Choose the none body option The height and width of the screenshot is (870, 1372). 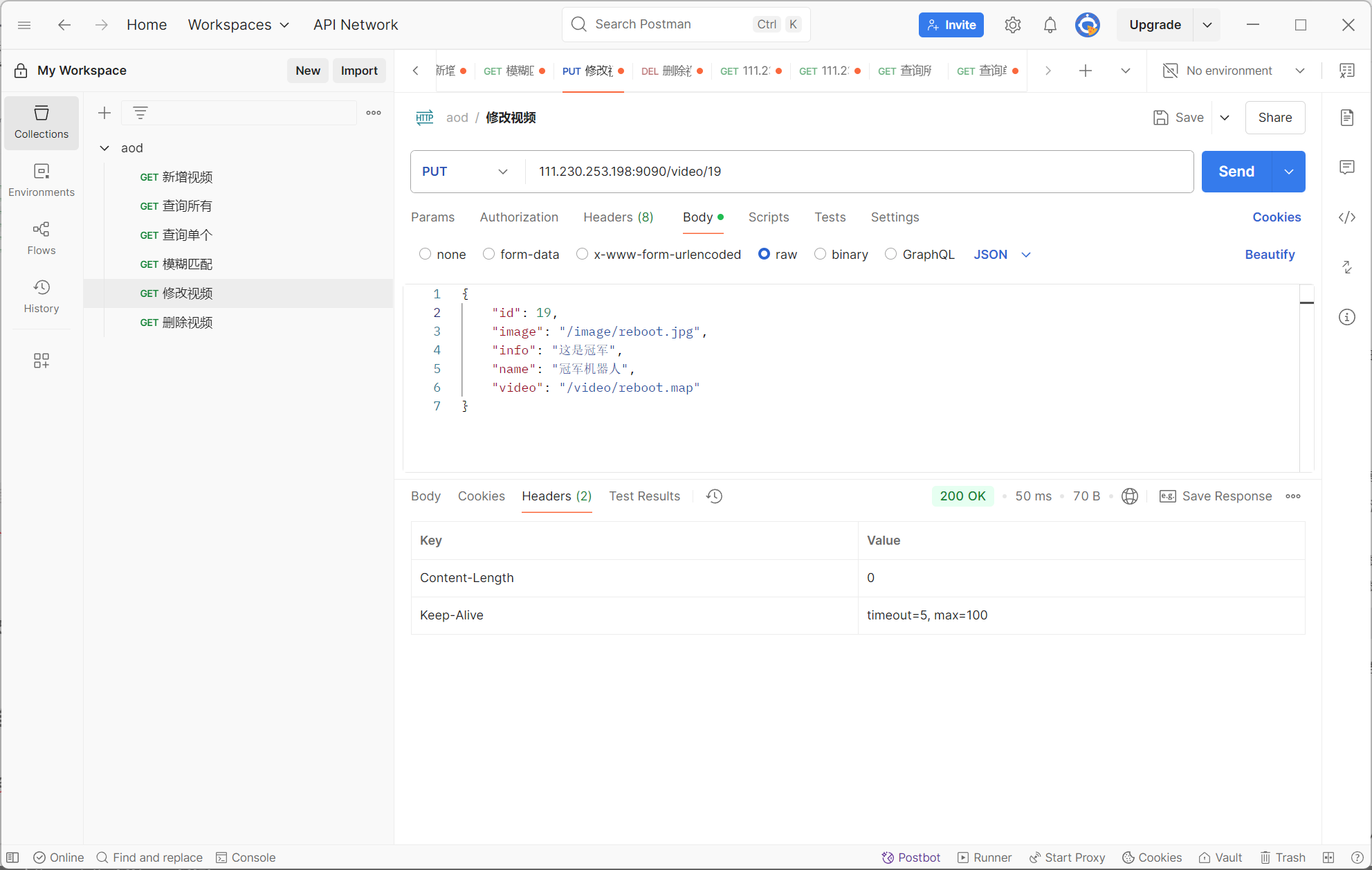pos(426,254)
